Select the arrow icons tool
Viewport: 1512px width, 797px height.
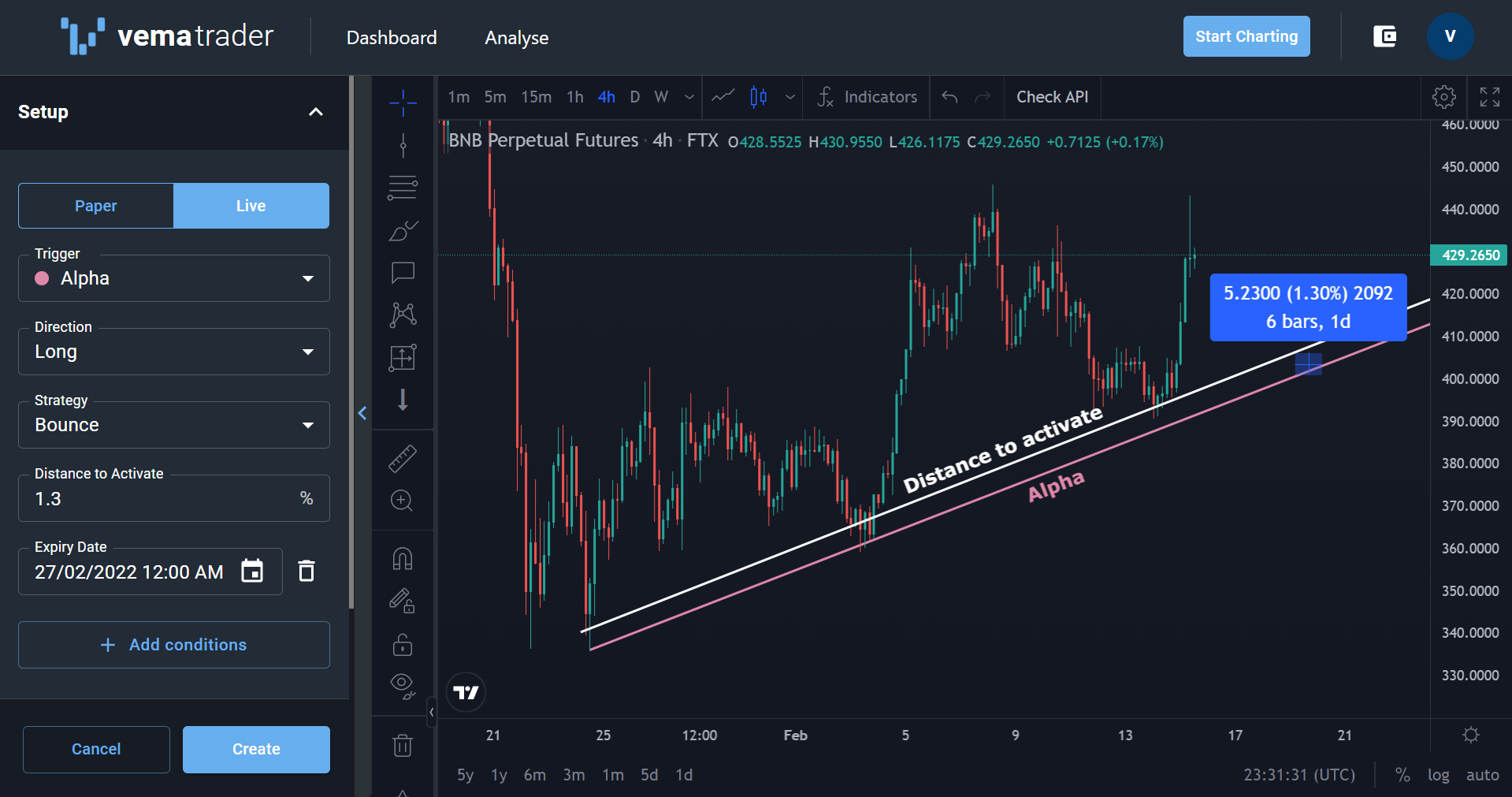[x=403, y=400]
